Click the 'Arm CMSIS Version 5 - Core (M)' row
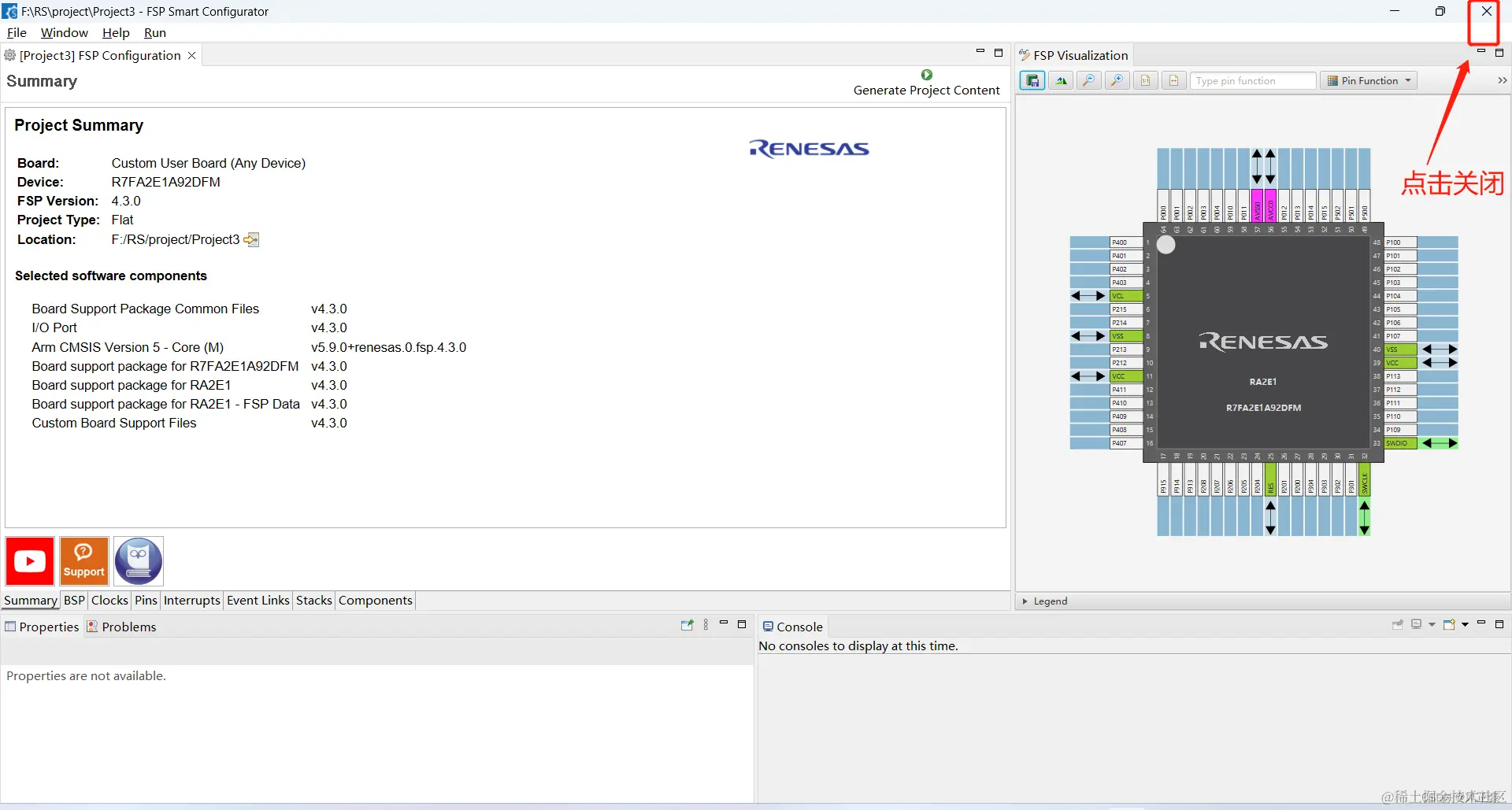1512x810 pixels. 249,347
